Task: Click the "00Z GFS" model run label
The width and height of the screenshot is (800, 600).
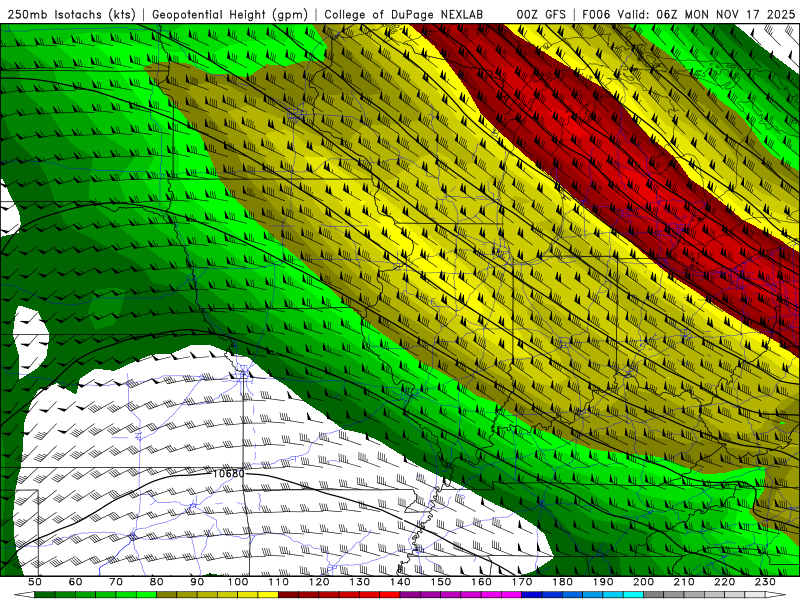Action: (541, 14)
